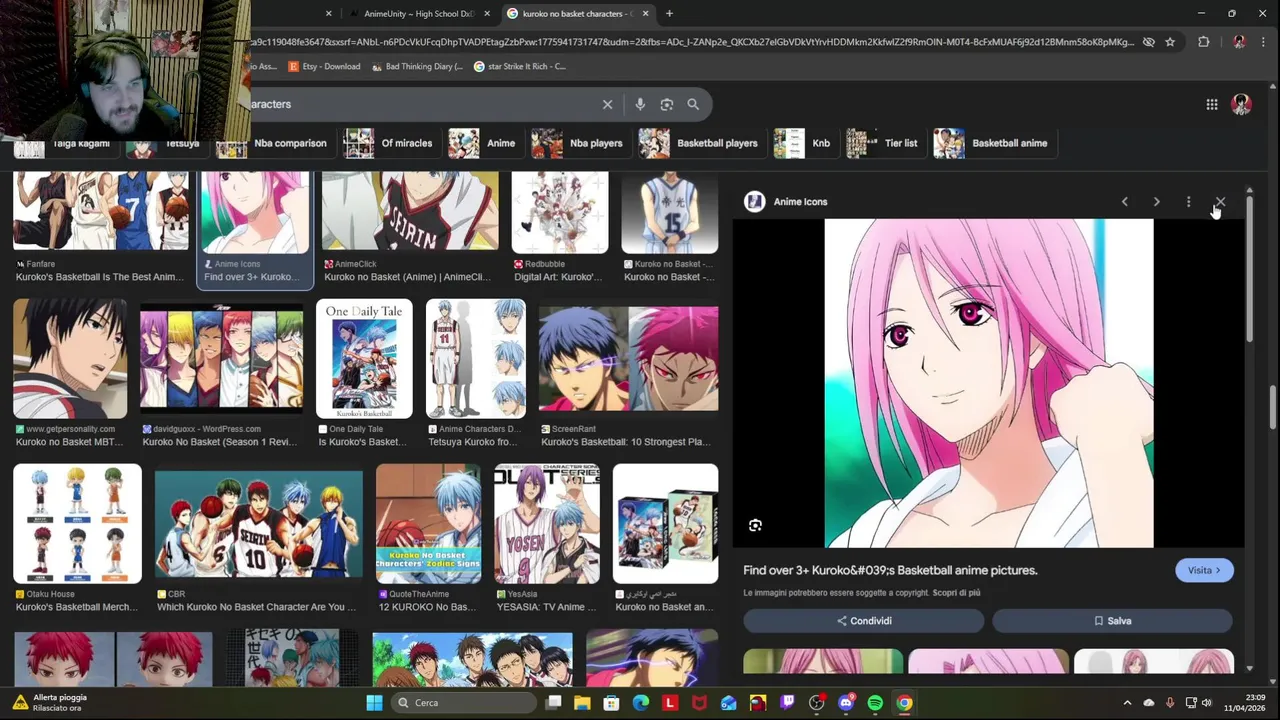This screenshot has height=720, width=1280.
Task: Select the Nba players filter chip
Action: point(581,143)
